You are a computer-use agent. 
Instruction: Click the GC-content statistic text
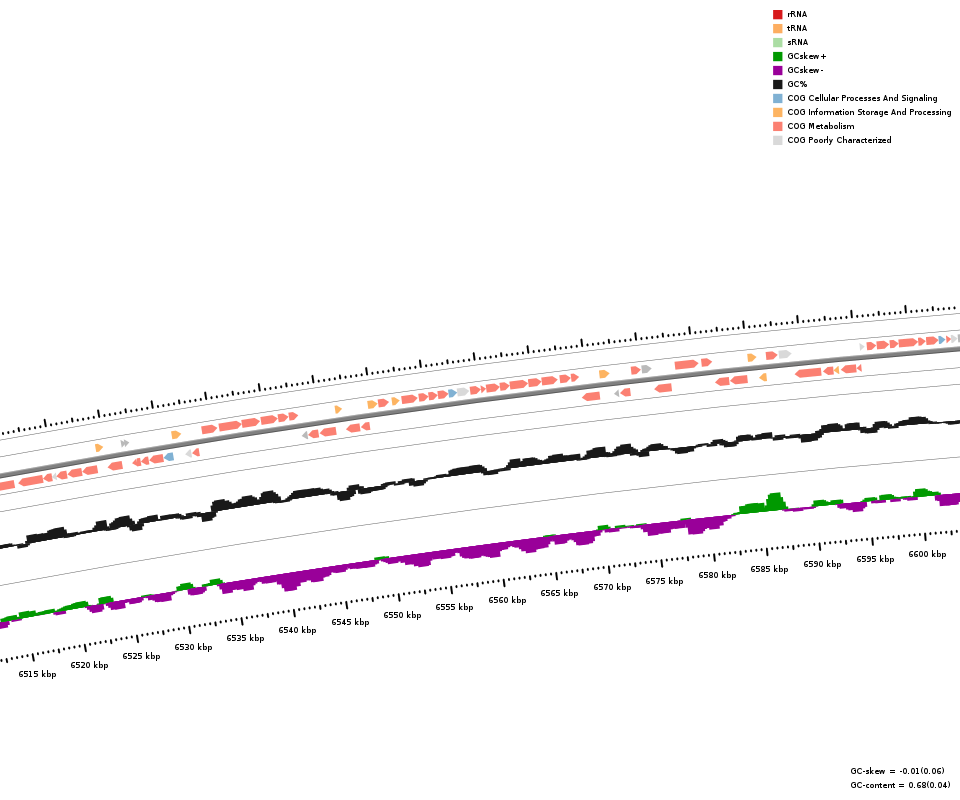(900, 785)
